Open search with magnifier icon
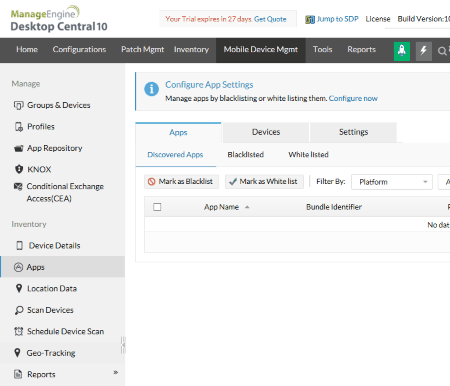 (x=442, y=51)
